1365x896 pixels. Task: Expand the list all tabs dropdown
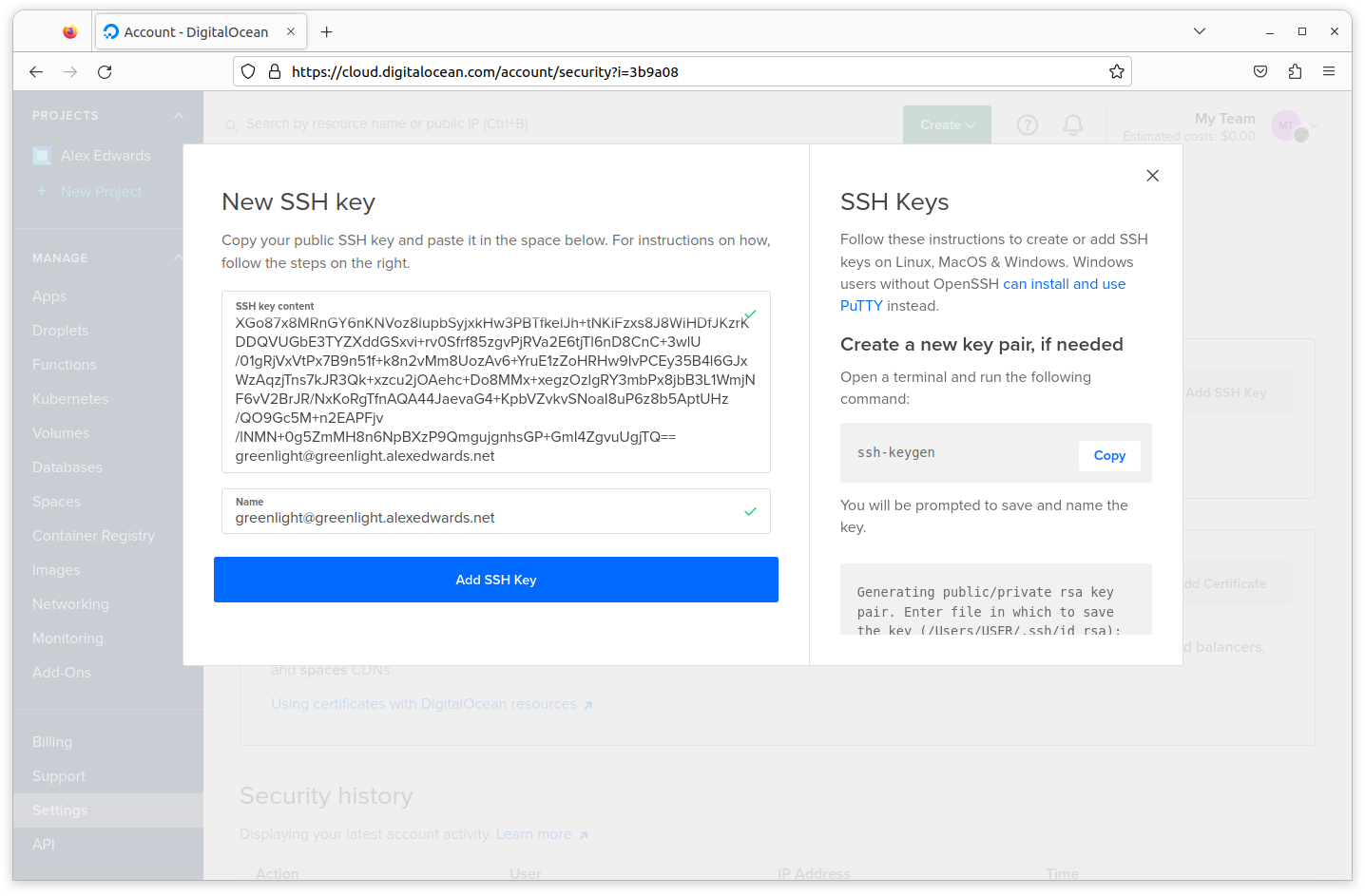[1199, 32]
